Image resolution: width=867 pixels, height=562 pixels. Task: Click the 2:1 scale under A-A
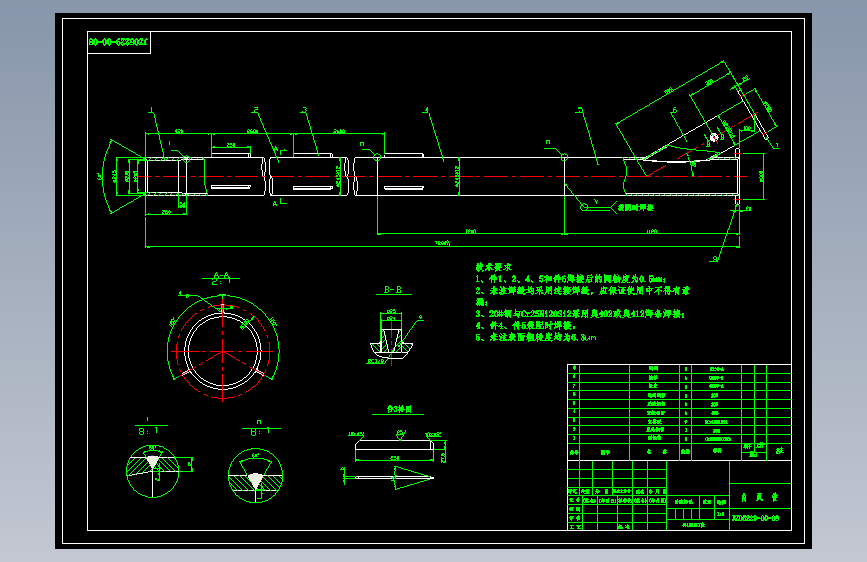221,282
